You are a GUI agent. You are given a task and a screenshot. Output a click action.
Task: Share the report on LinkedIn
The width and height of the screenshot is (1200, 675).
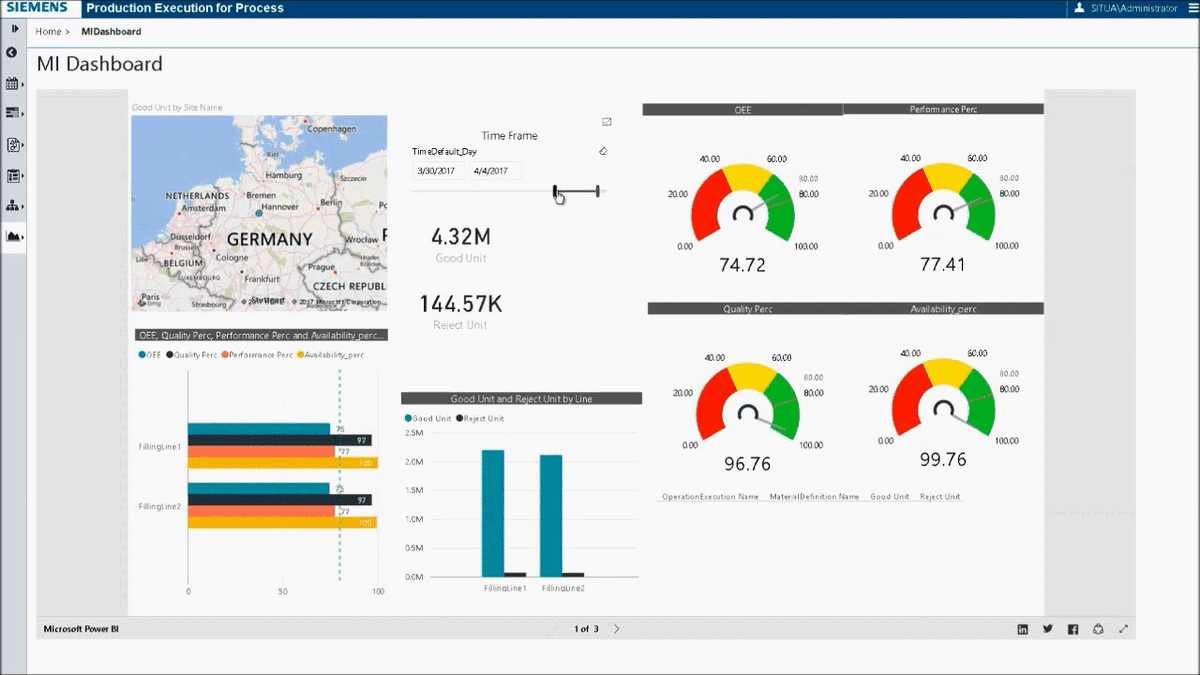coord(1022,629)
